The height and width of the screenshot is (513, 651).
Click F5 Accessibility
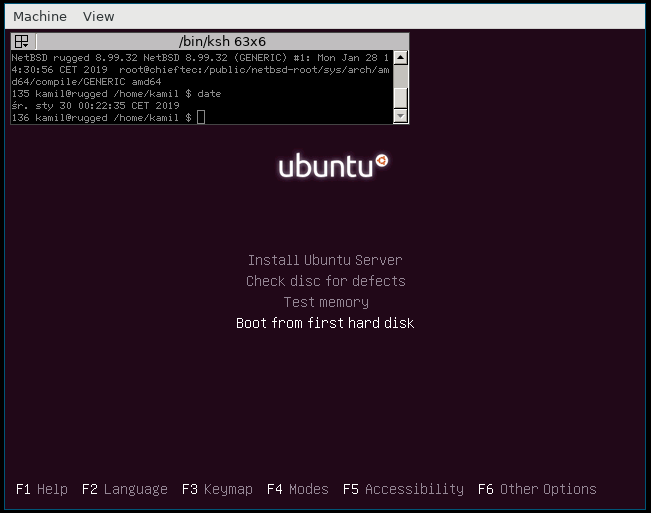coord(403,489)
